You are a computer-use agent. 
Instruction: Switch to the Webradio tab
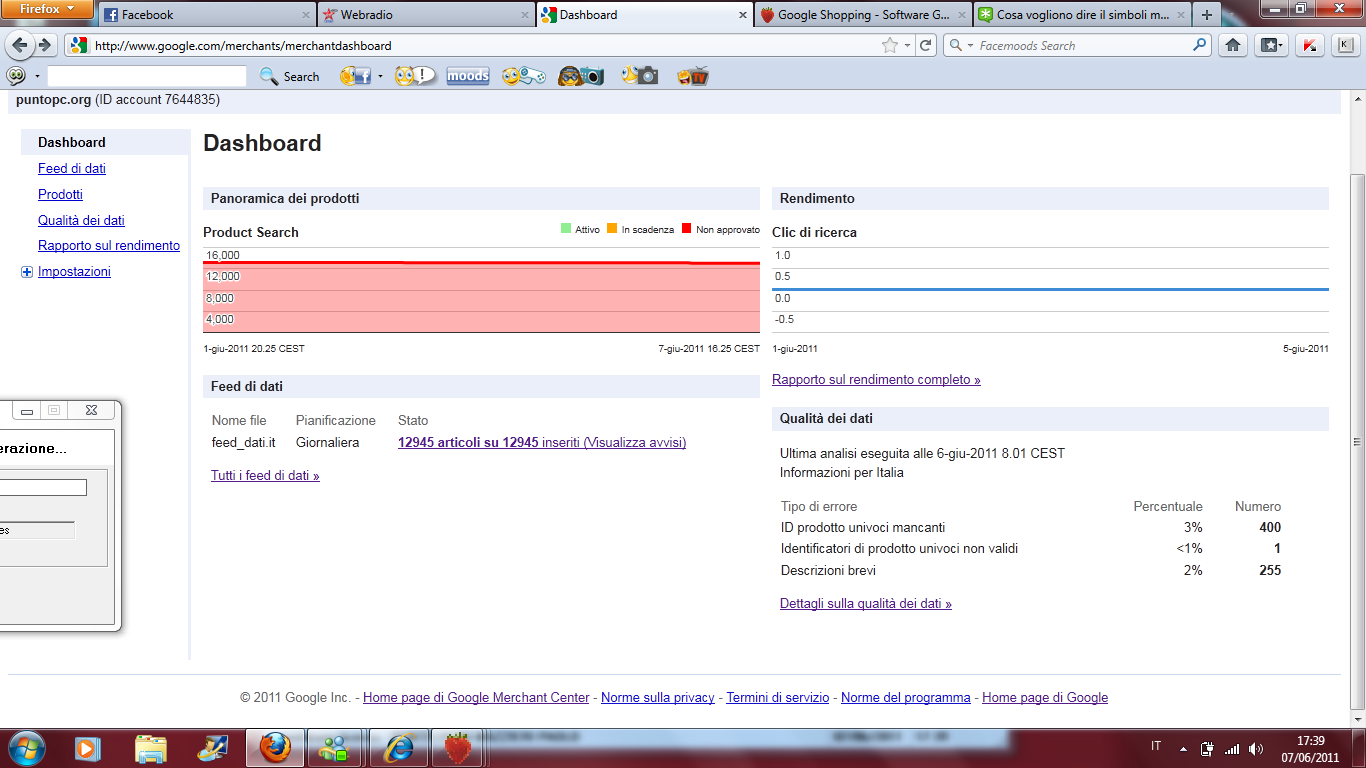click(425, 15)
